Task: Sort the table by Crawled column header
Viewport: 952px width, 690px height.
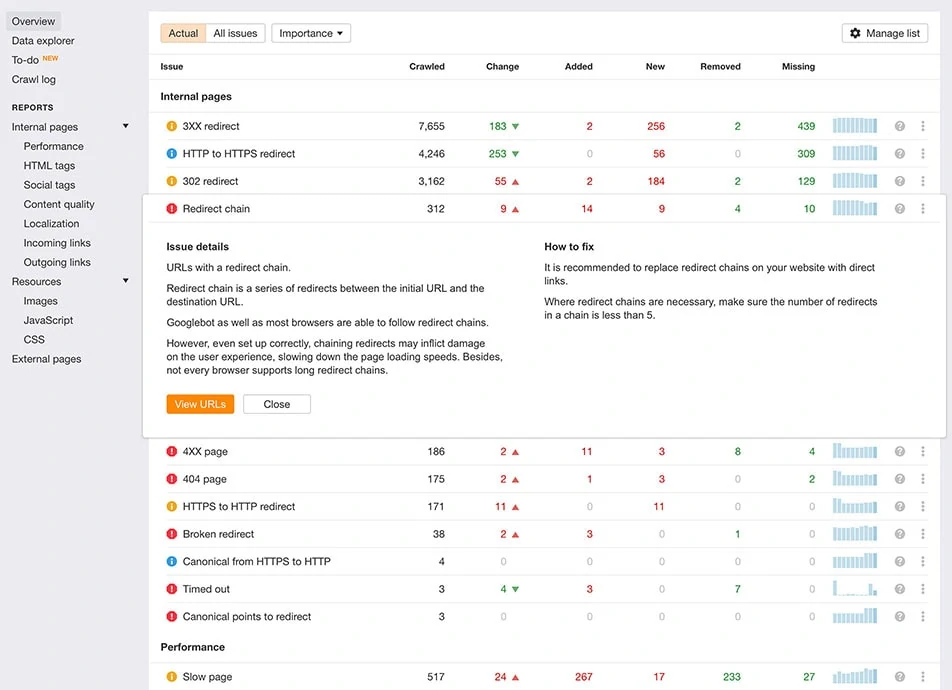Action: click(x=426, y=67)
